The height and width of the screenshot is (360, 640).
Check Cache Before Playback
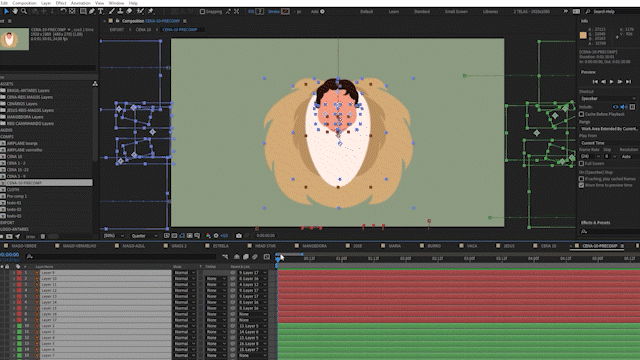pyautogui.click(x=582, y=114)
